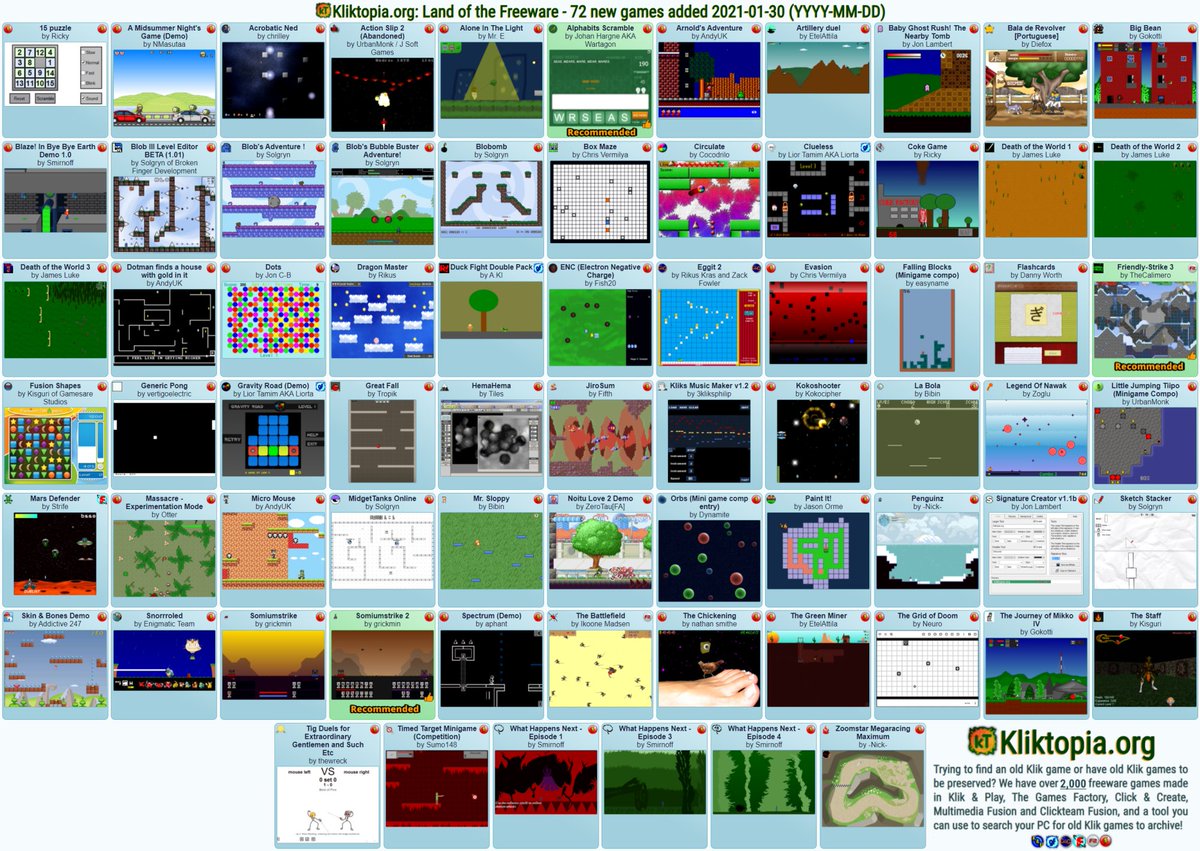1200x851 pixels.
Task: Open the Penguinz game screenshot
Action: tap(927, 550)
